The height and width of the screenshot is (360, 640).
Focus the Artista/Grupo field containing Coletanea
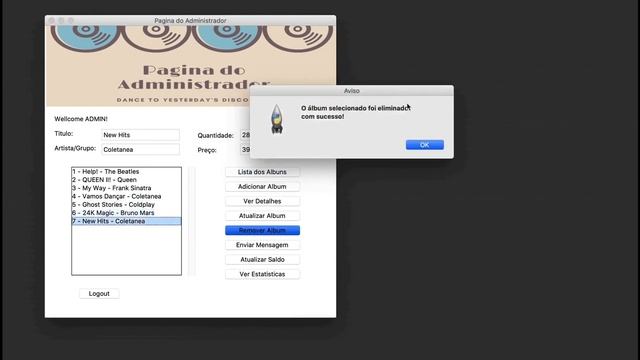140,149
